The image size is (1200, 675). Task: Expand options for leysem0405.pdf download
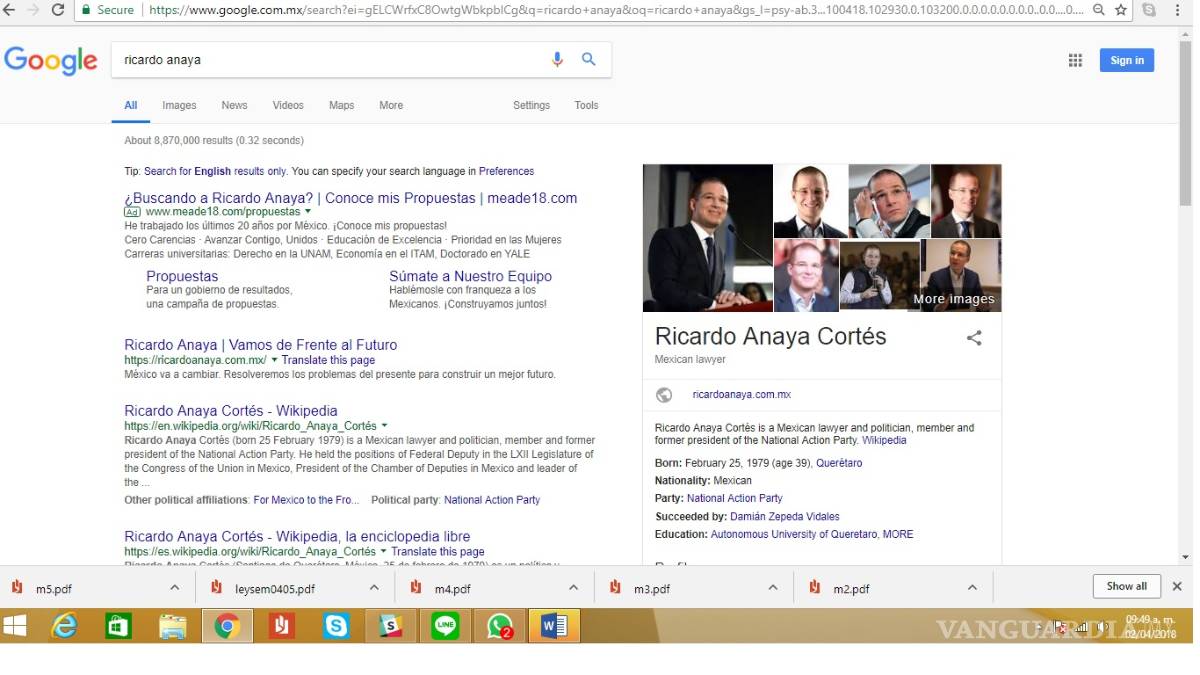(x=375, y=588)
